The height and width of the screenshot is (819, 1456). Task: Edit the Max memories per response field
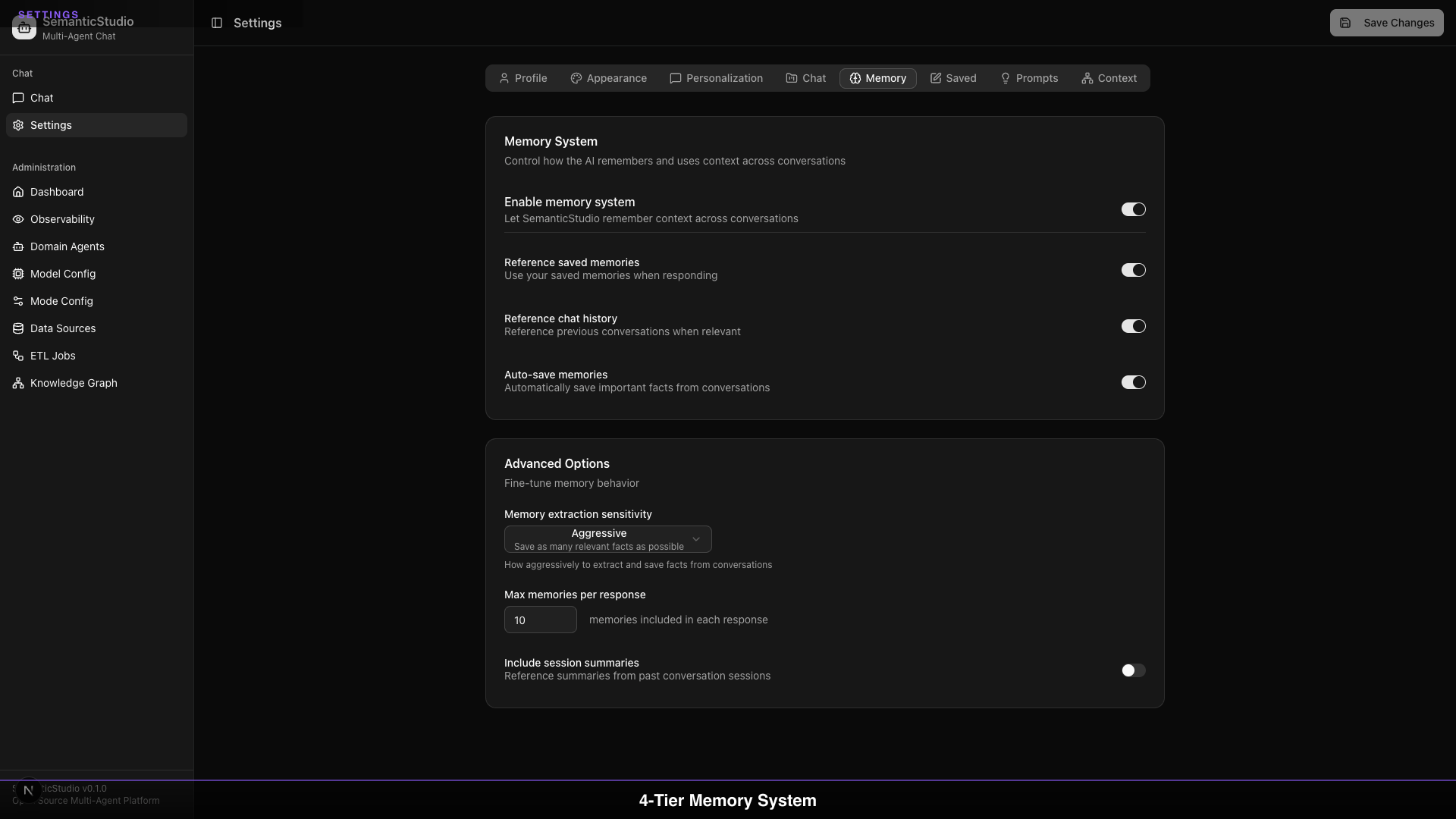pyautogui.click(x=540, y=620)
